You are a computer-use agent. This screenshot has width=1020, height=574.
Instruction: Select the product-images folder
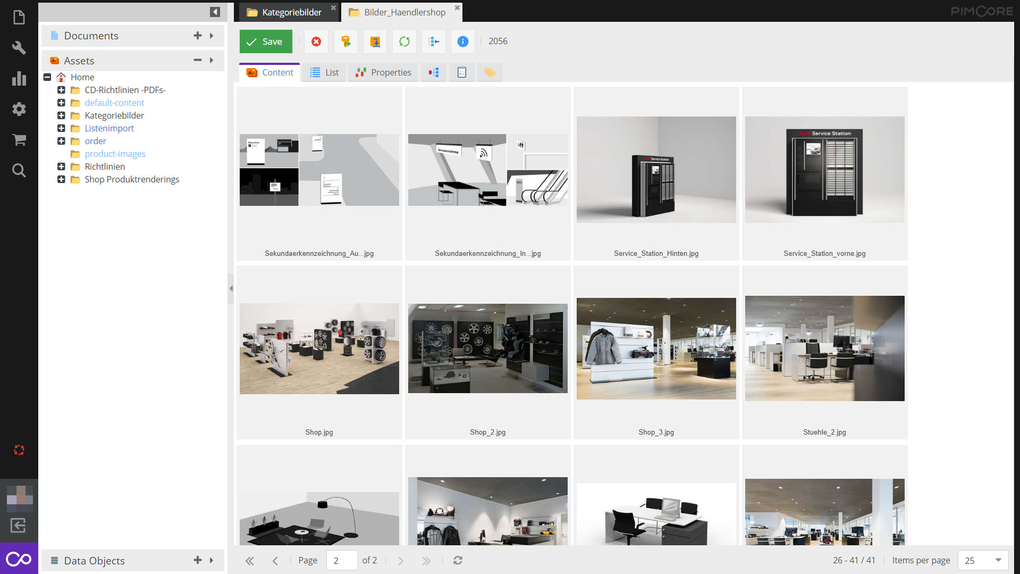pos(114,154)
